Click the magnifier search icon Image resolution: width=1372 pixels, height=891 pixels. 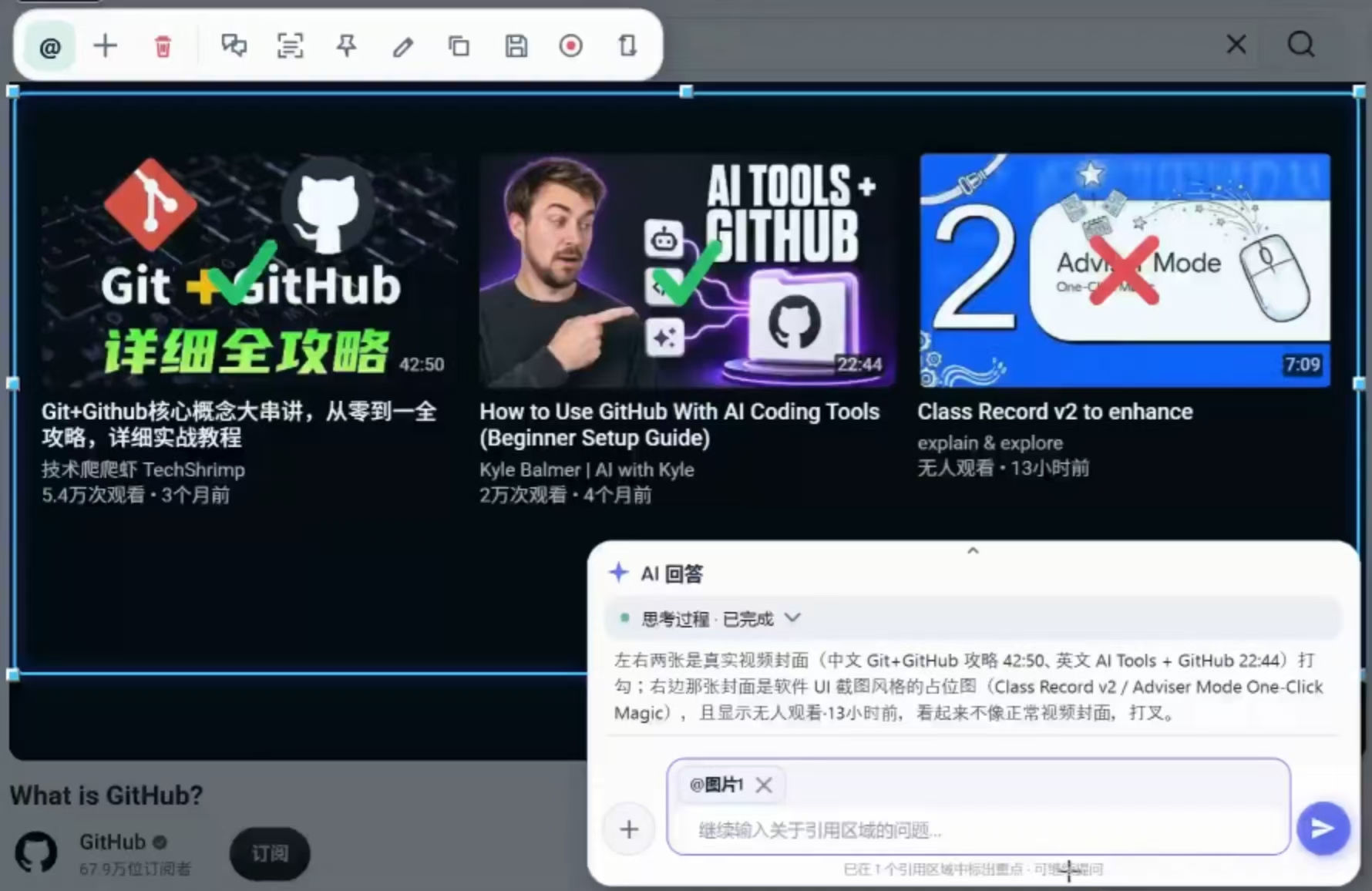[x=1301, y=44]
